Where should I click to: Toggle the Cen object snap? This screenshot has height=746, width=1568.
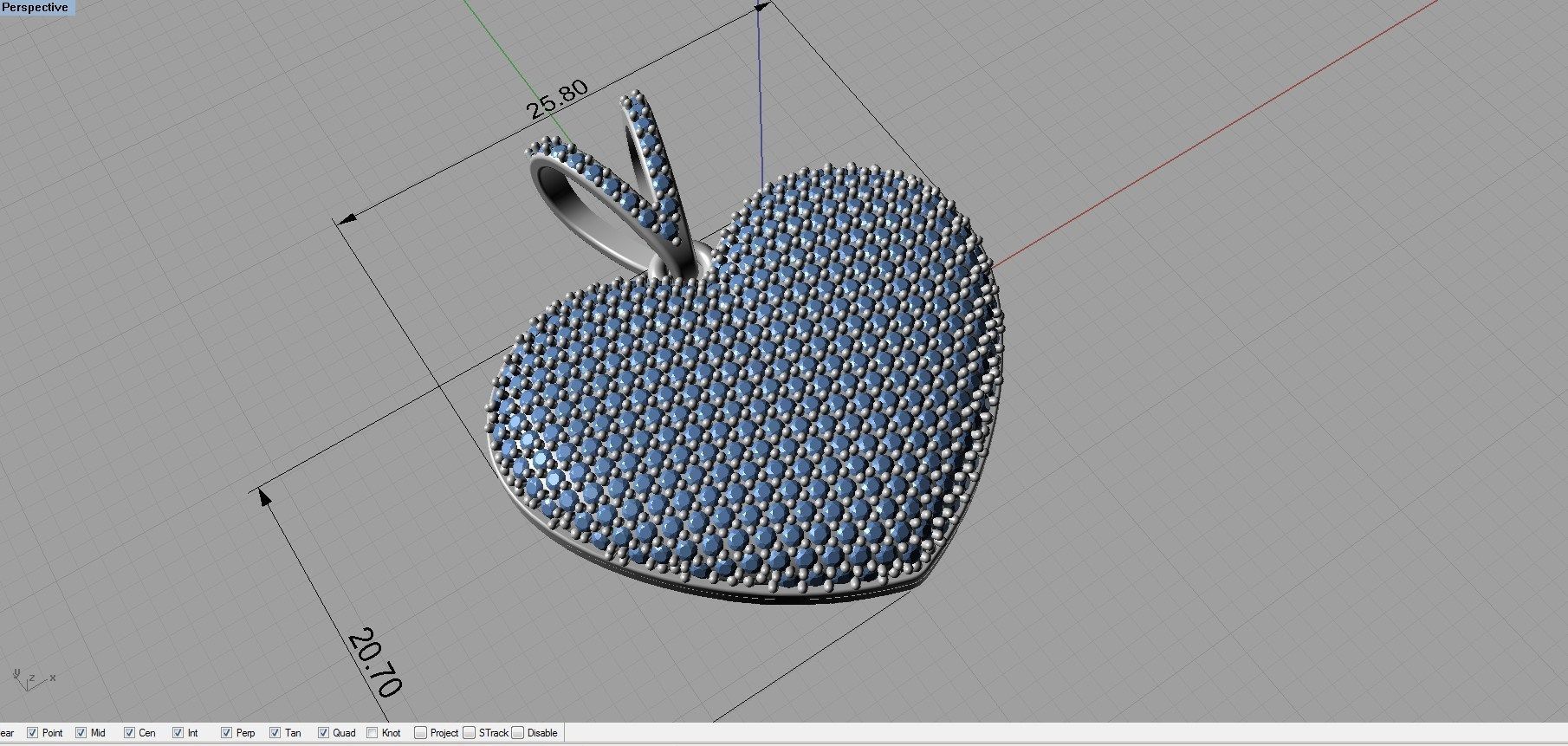pos(130,733)
